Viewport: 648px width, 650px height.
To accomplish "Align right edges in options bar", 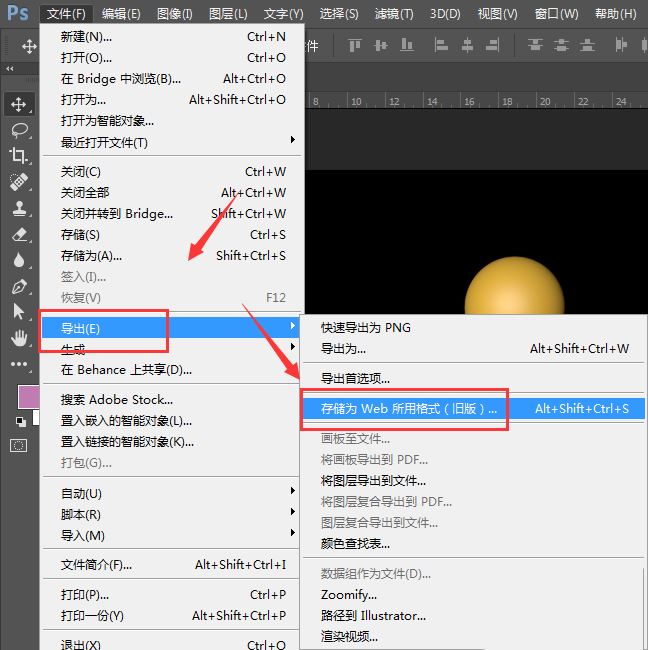I will 493,45.
